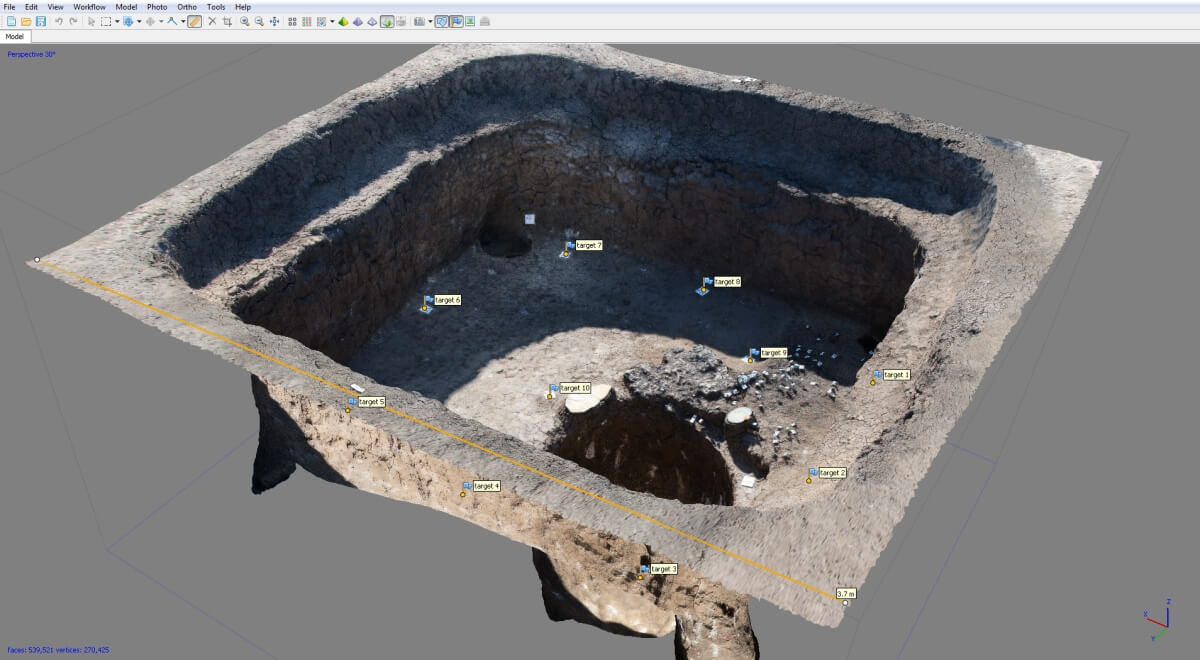Open the rectangle selection dropdown arrow

117,21
